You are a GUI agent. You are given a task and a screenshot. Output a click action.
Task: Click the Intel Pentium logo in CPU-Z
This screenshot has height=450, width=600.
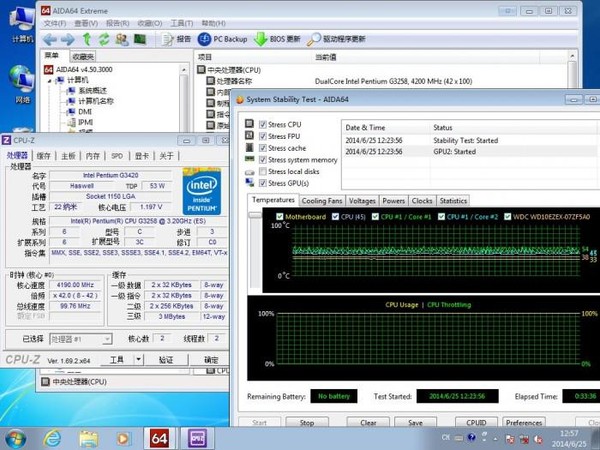pyautogui.click(x=202, y=191)
